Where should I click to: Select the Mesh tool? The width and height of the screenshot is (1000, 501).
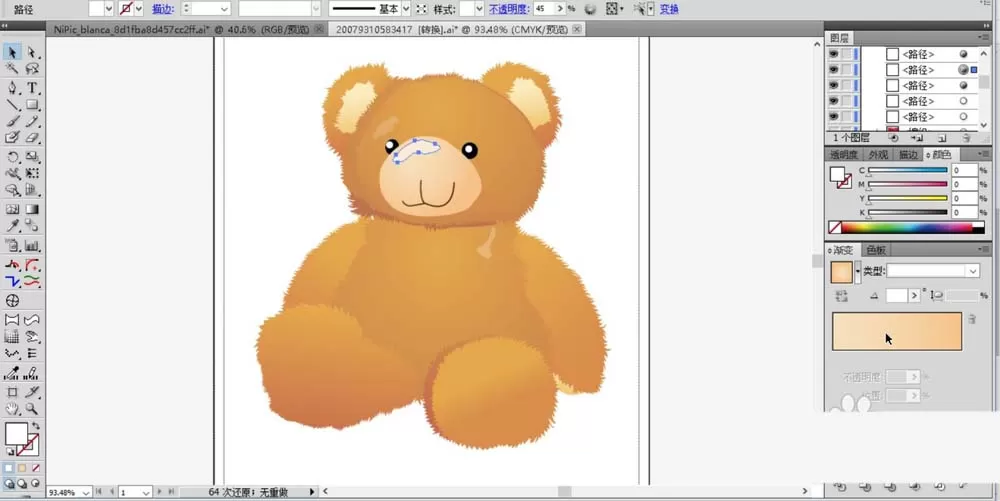click(12, 209)
